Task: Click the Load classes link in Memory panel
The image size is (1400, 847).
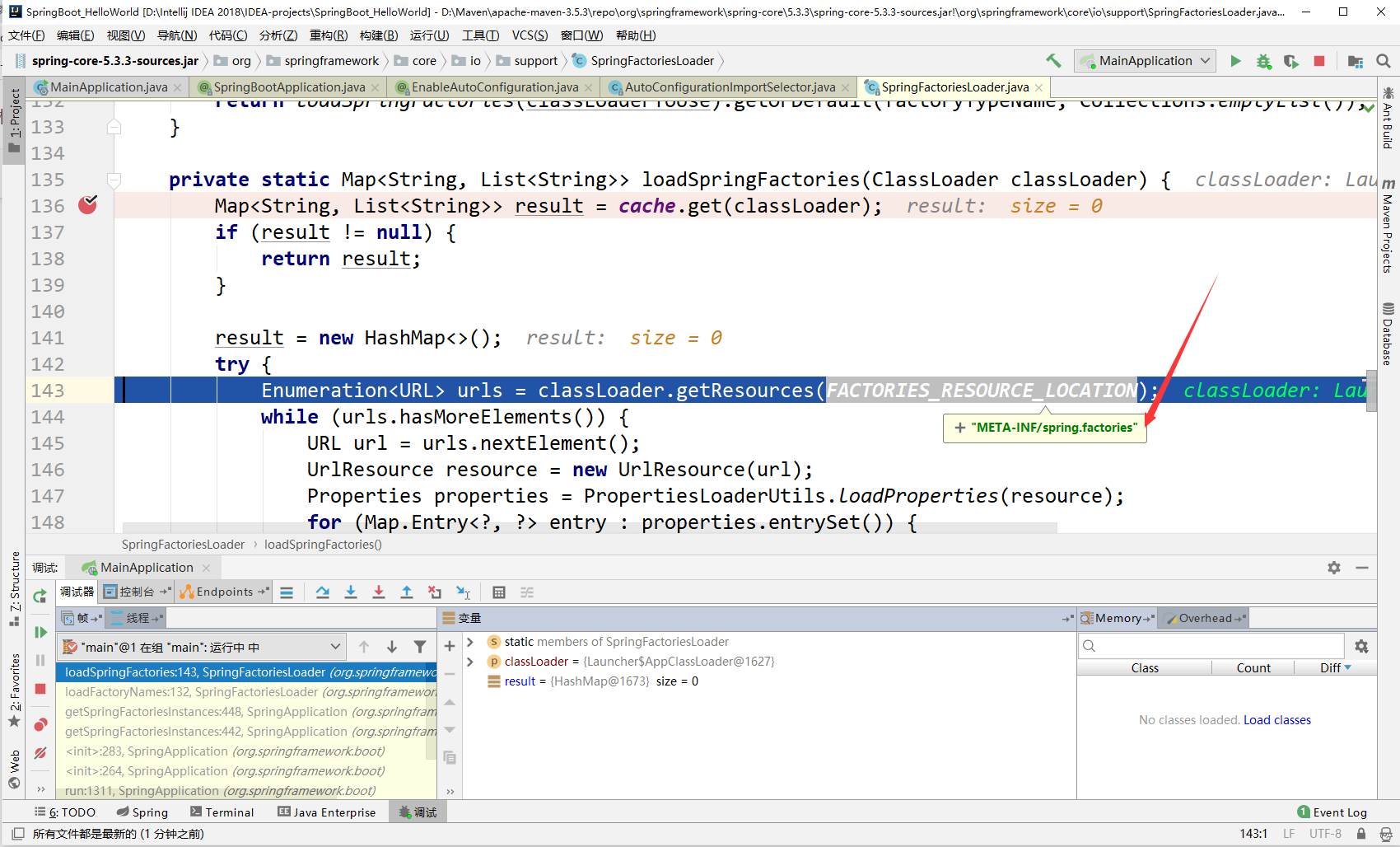Action: click(1276, 720)
